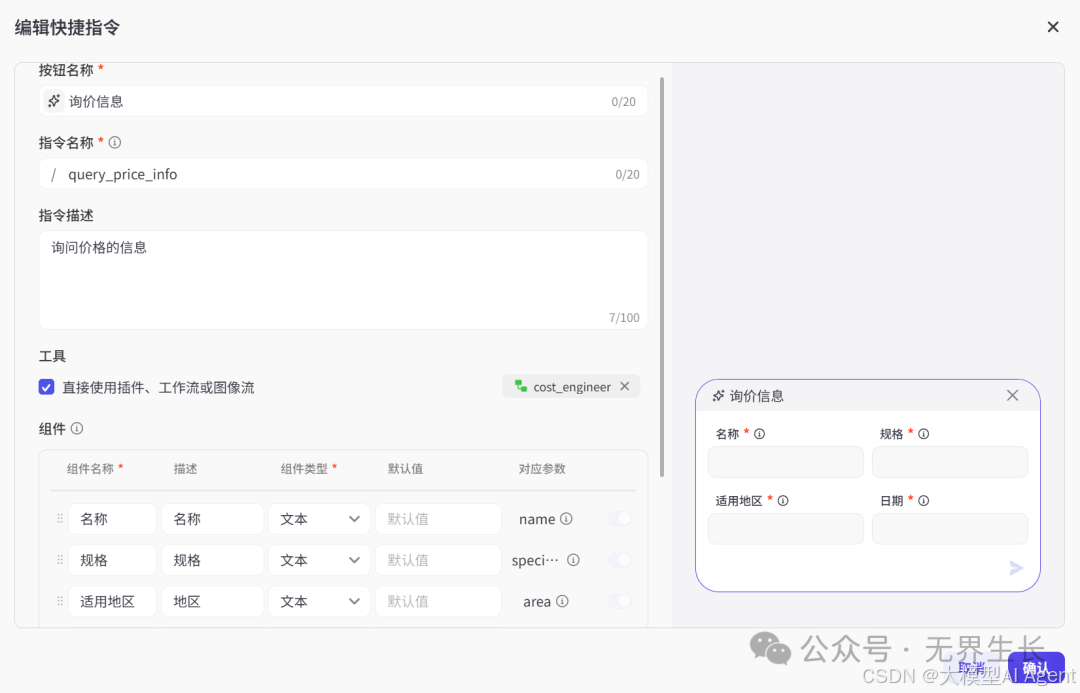Open component type dropdown in 名称 row
Screen dimensions: 1080x693
(319, 519)
